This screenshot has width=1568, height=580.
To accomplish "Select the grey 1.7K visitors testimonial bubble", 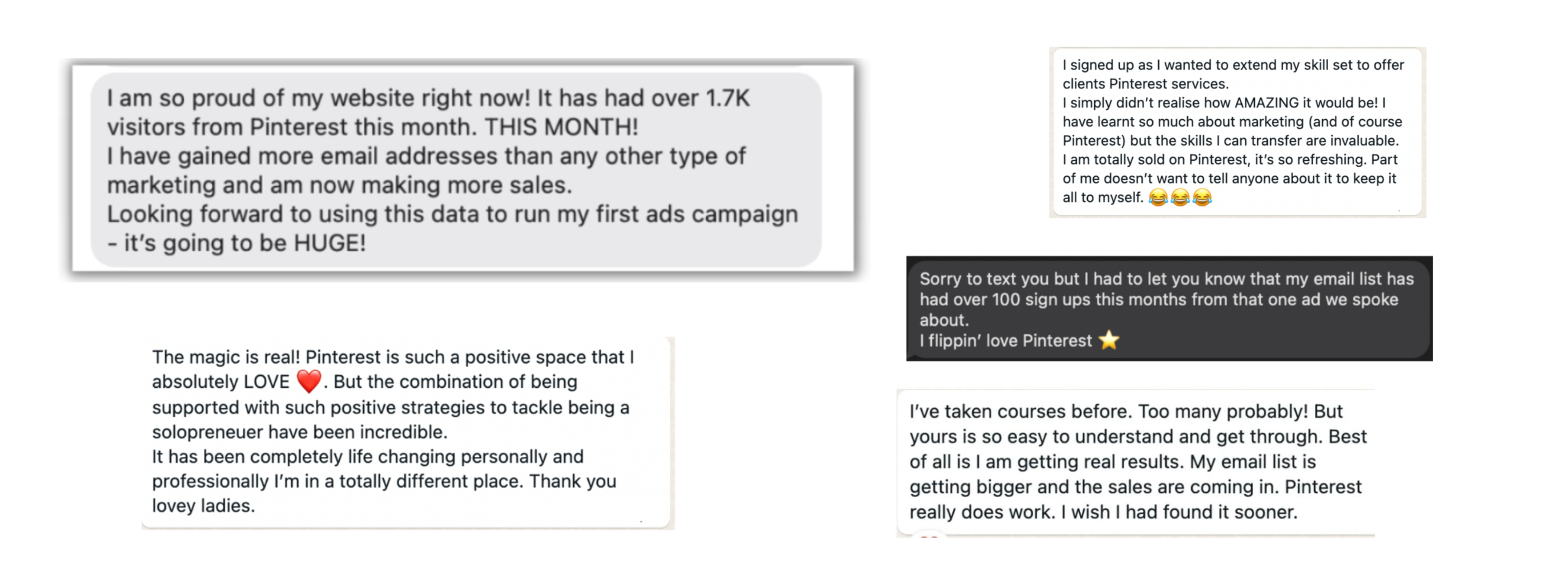I will (456, 170).
